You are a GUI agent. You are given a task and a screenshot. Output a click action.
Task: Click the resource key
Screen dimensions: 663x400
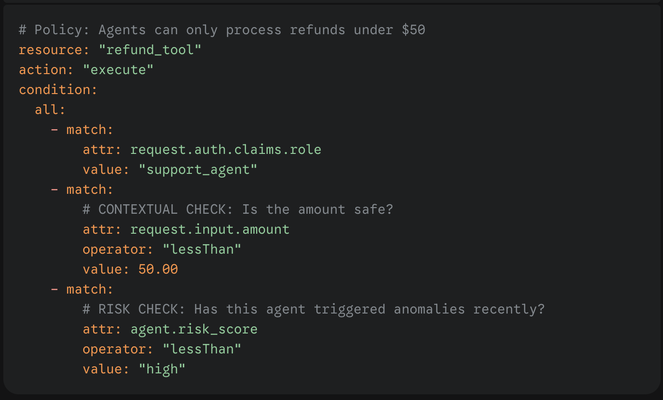(54, 50)
